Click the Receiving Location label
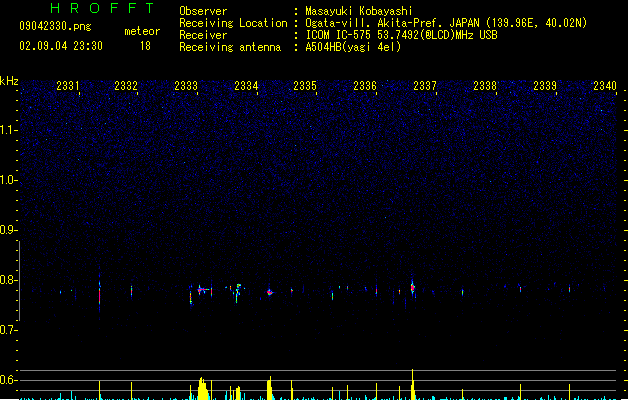This screenshot has height=400, width=629. [x=233, y=23]
